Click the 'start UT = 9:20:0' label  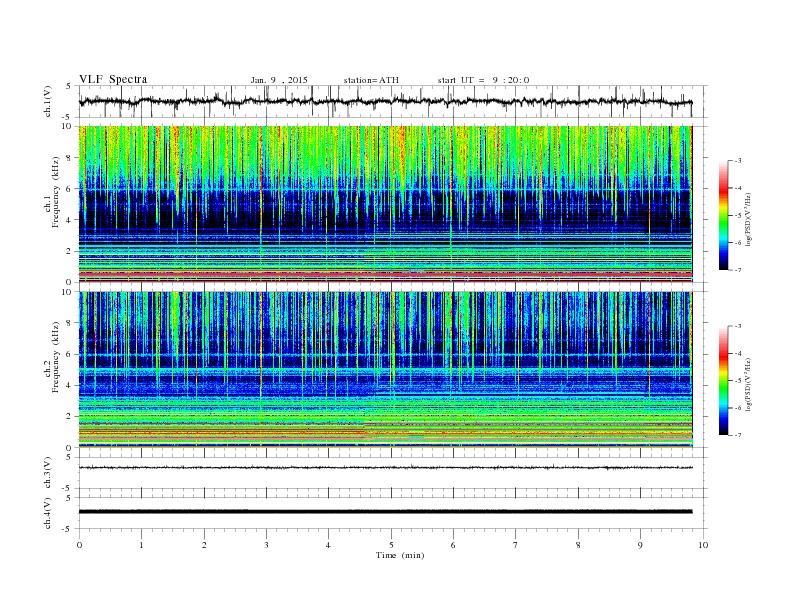[x=483, y=80]
